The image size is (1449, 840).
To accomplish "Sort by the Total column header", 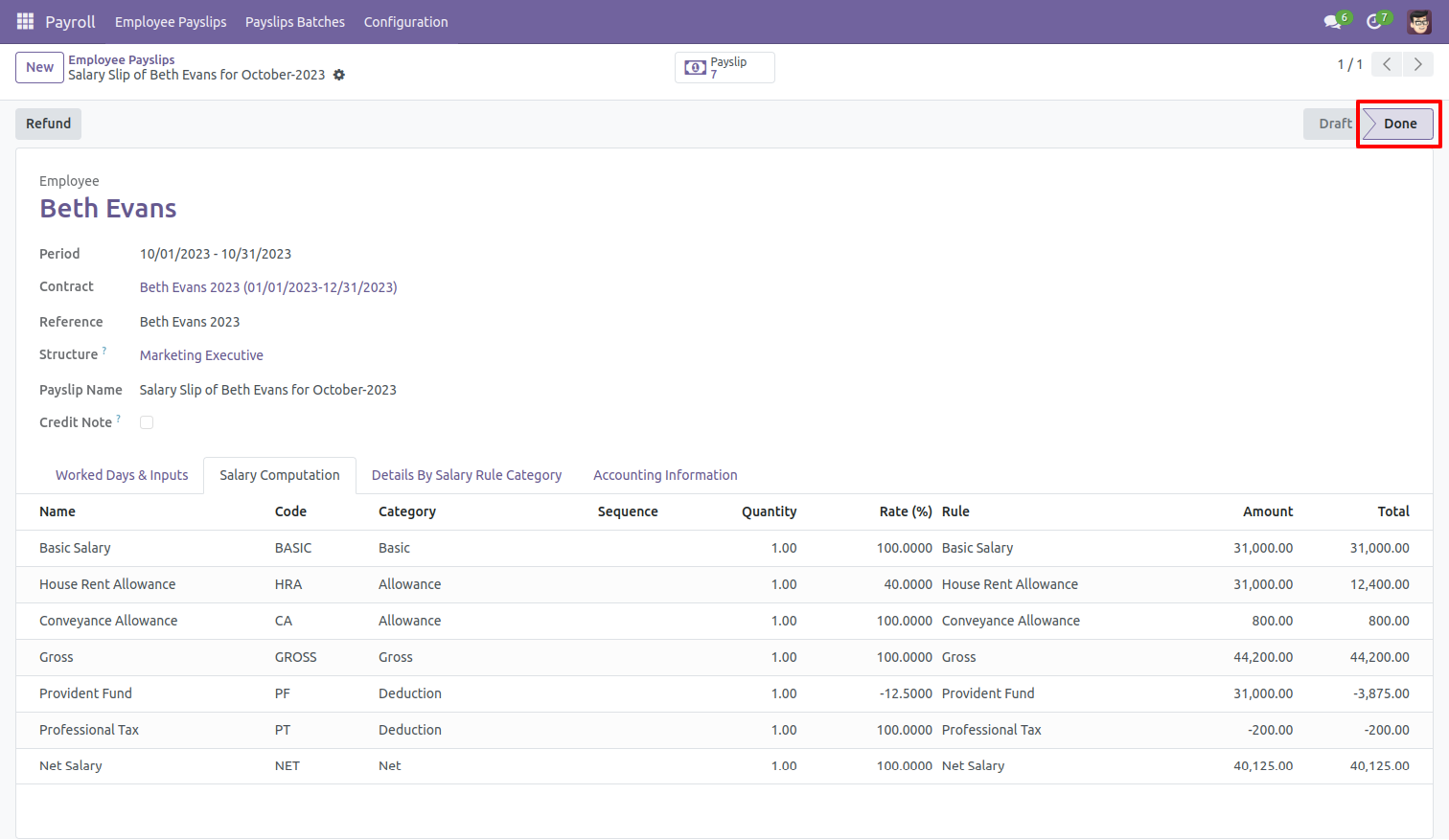I will pyautogui.click(x=1393, y=511).
